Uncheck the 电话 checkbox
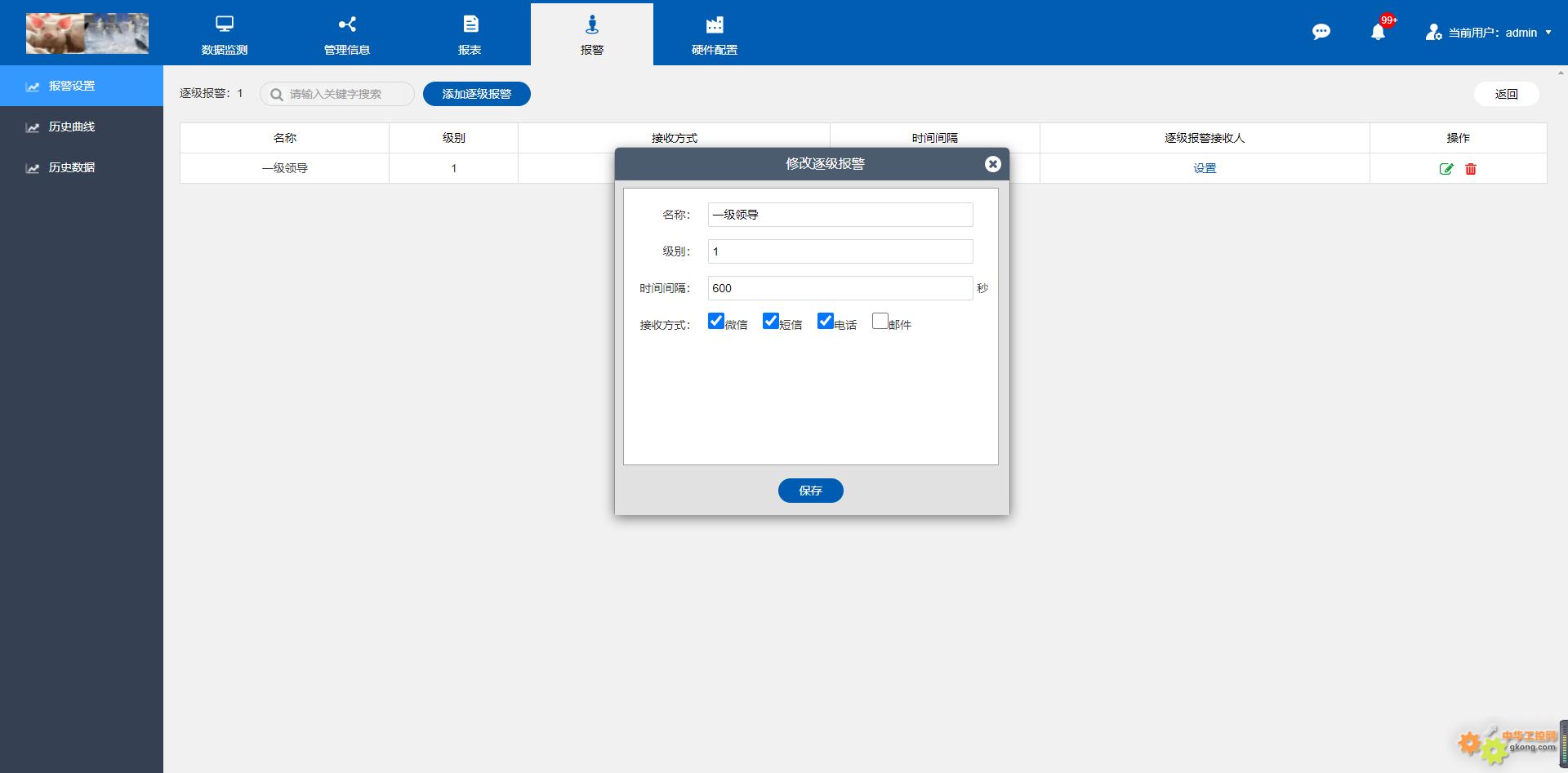Screen dimensions: 1568x773 pos(826,321)
